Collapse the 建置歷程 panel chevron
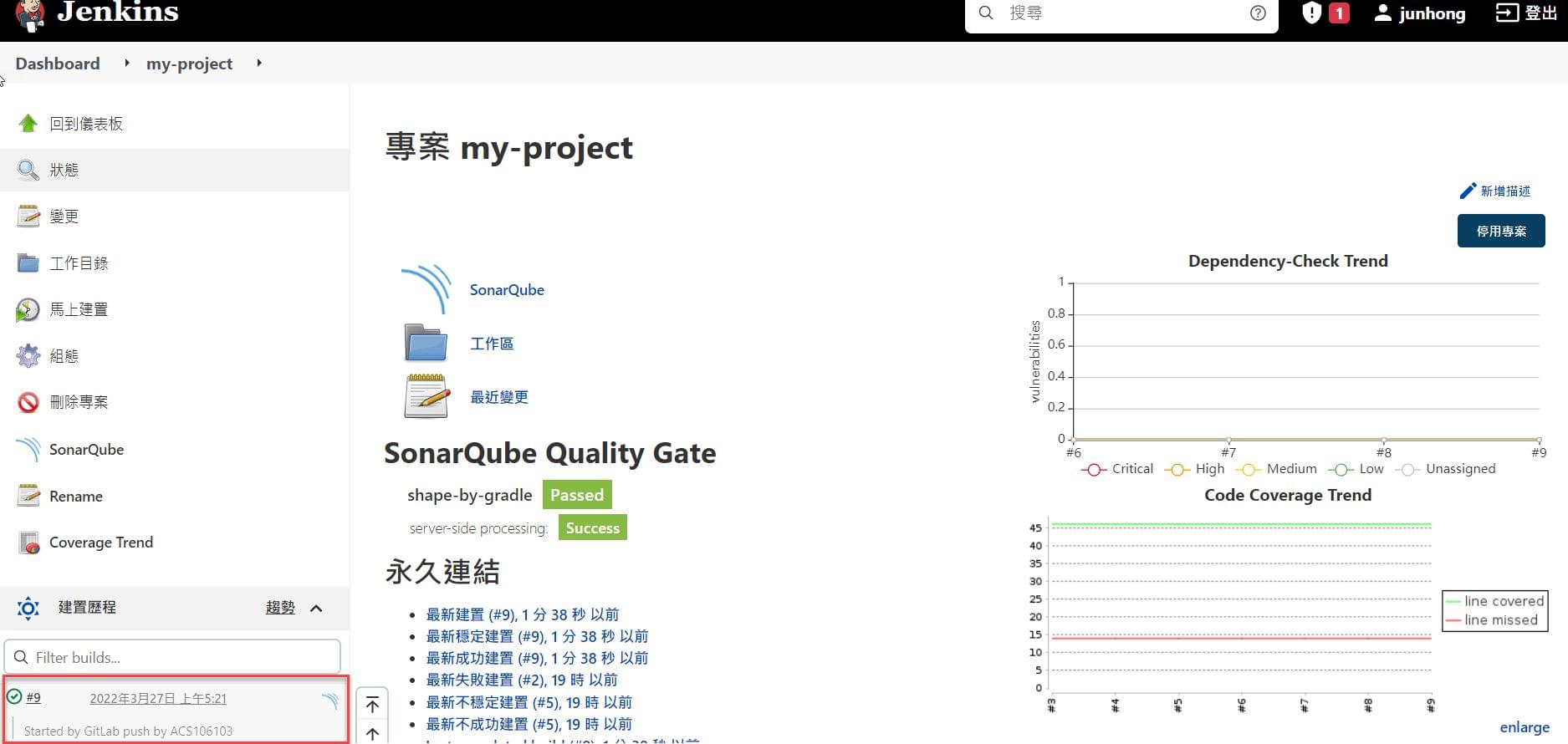This screenshot has width=1568, height=744. (316, 608)
